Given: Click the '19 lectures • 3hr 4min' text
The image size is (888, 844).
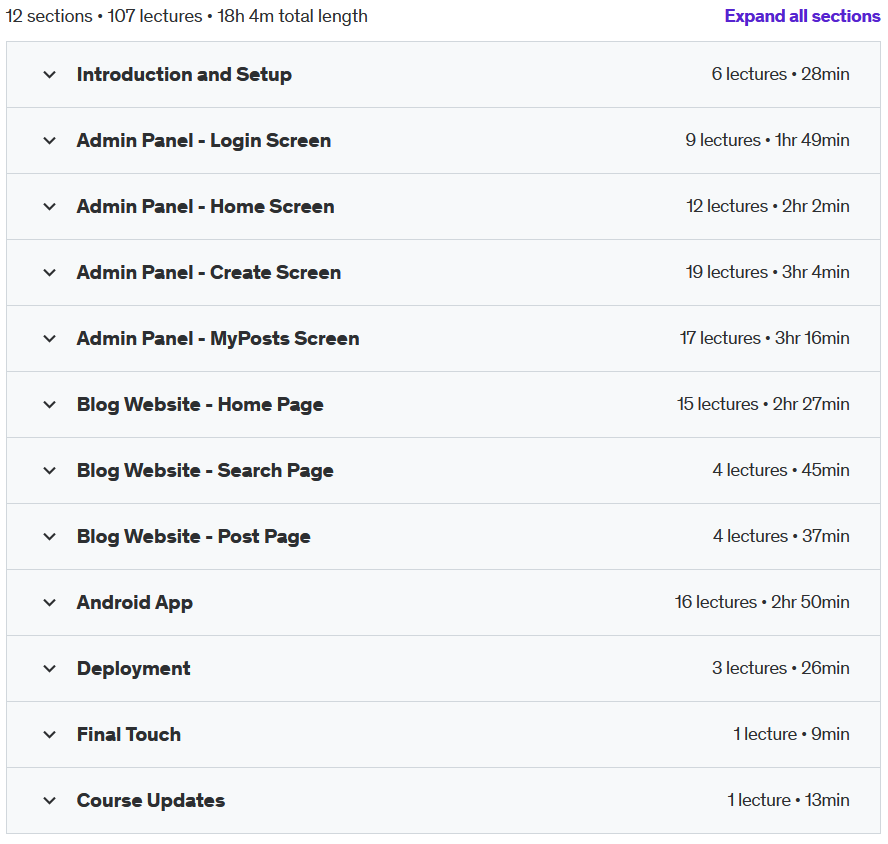Looking at the screenshot, I should [767, 272].
